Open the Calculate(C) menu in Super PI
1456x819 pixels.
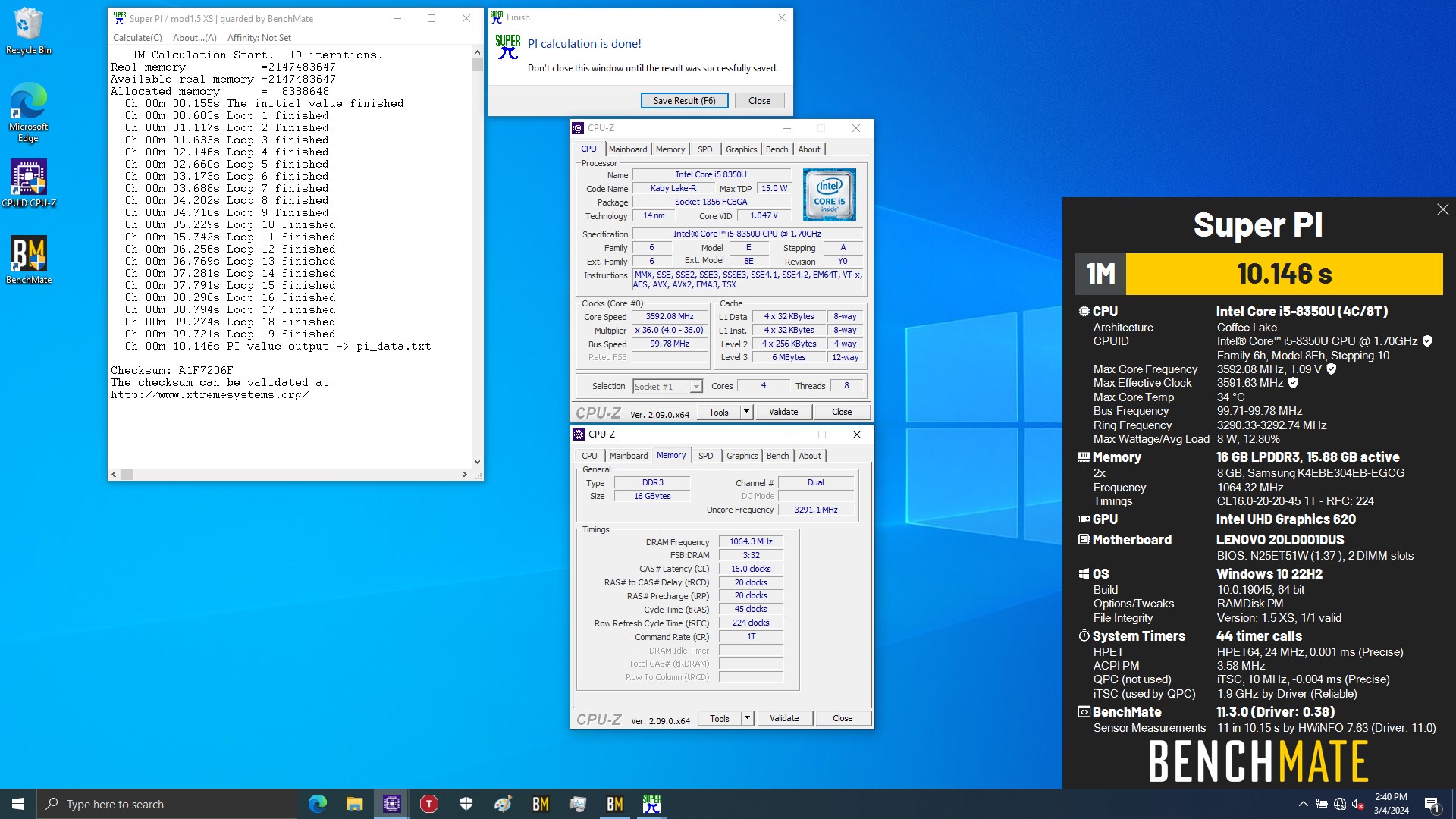[x=137, y=38]
